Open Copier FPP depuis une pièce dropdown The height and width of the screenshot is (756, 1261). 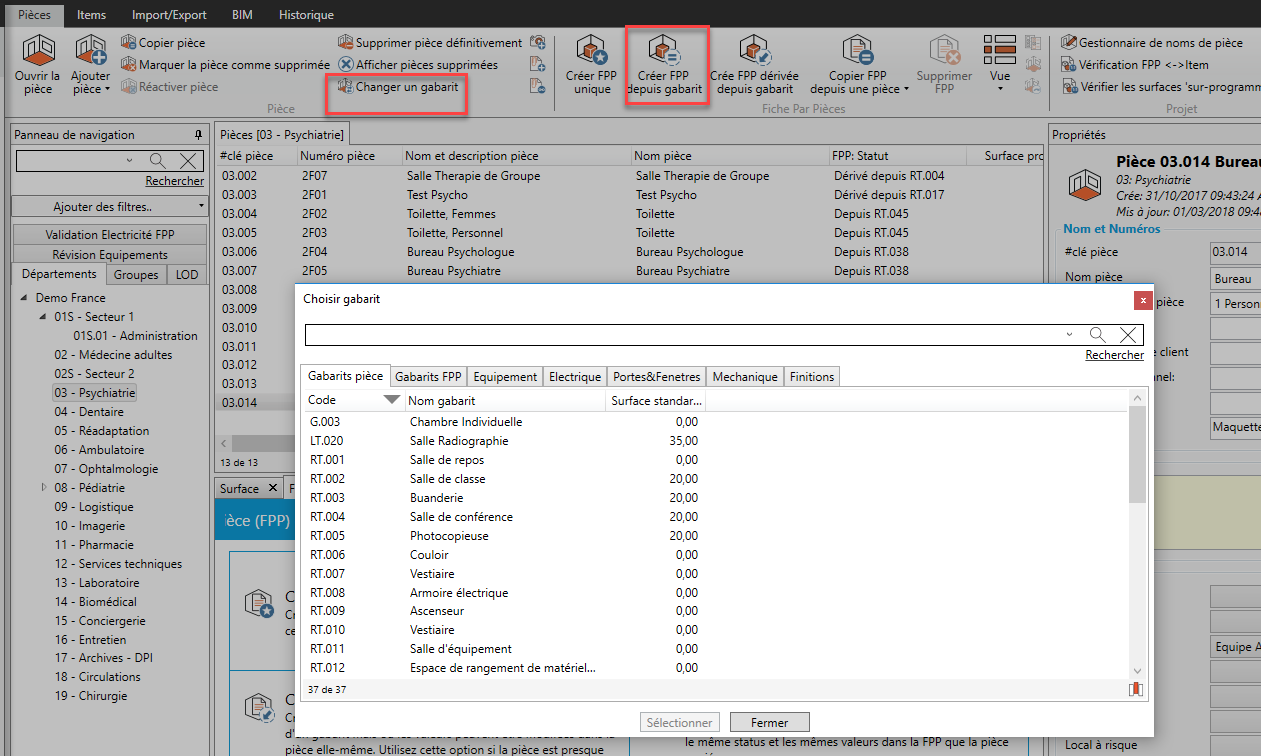859,89
